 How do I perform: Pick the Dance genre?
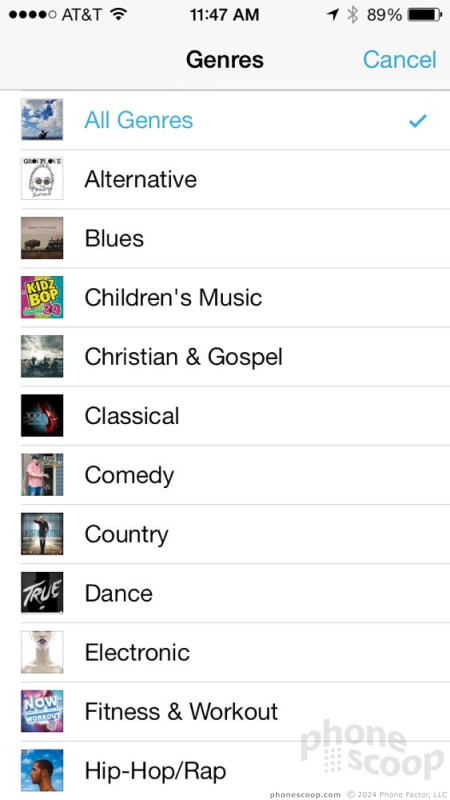[x=235, y=594]
